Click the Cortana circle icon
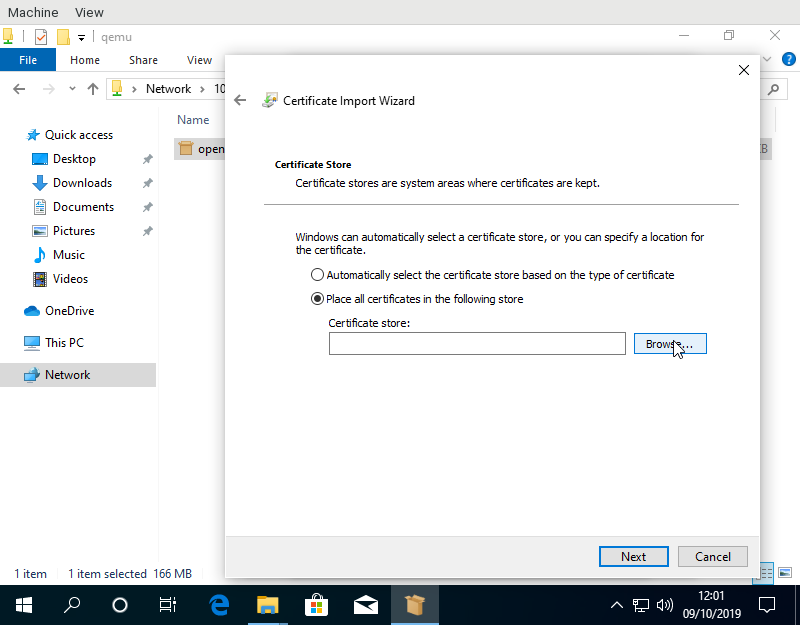Viewport: 800px width, 625px height. [120, 605]
